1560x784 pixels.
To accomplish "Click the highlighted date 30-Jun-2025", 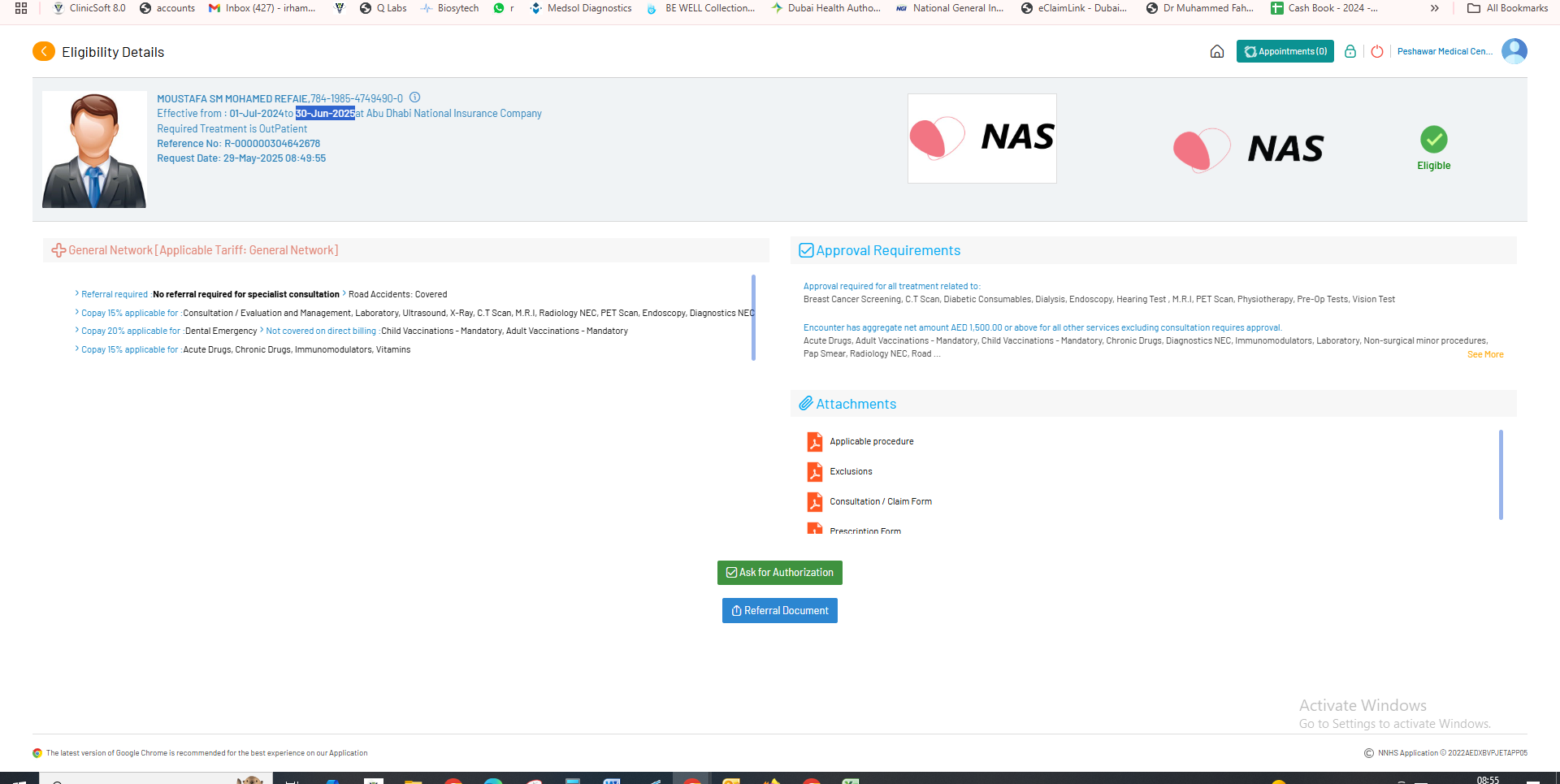I will coord(325,114).
